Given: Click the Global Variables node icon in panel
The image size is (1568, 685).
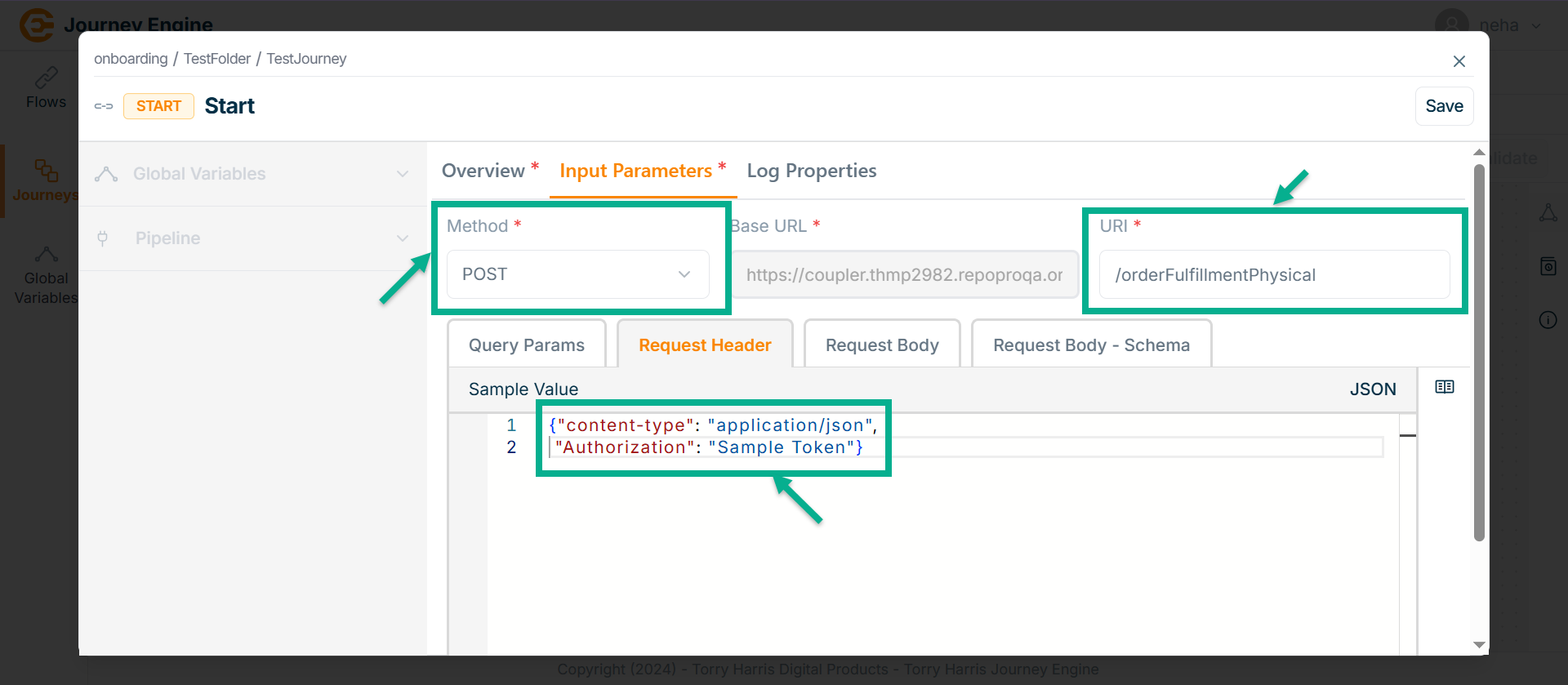Looking at the screenshot, I should click(106, 174).
